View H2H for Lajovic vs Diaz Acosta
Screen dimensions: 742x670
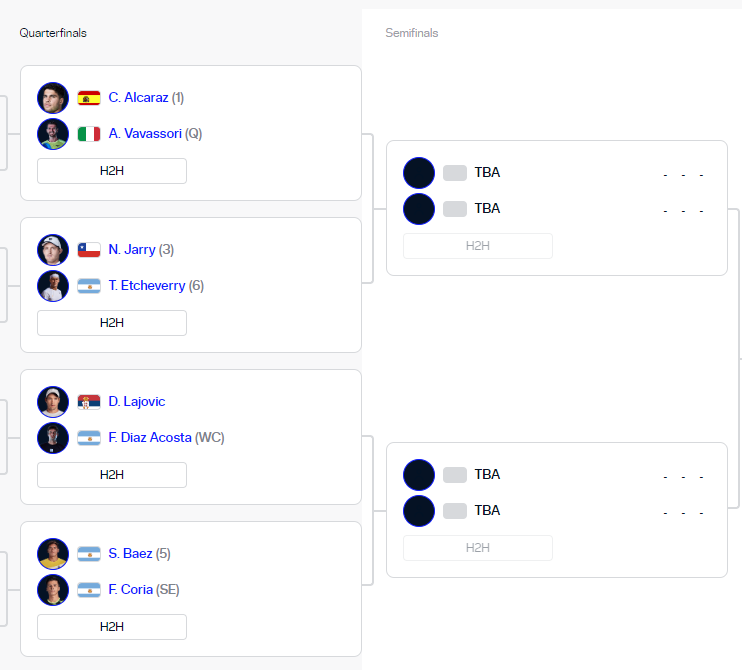pos(112,475)
